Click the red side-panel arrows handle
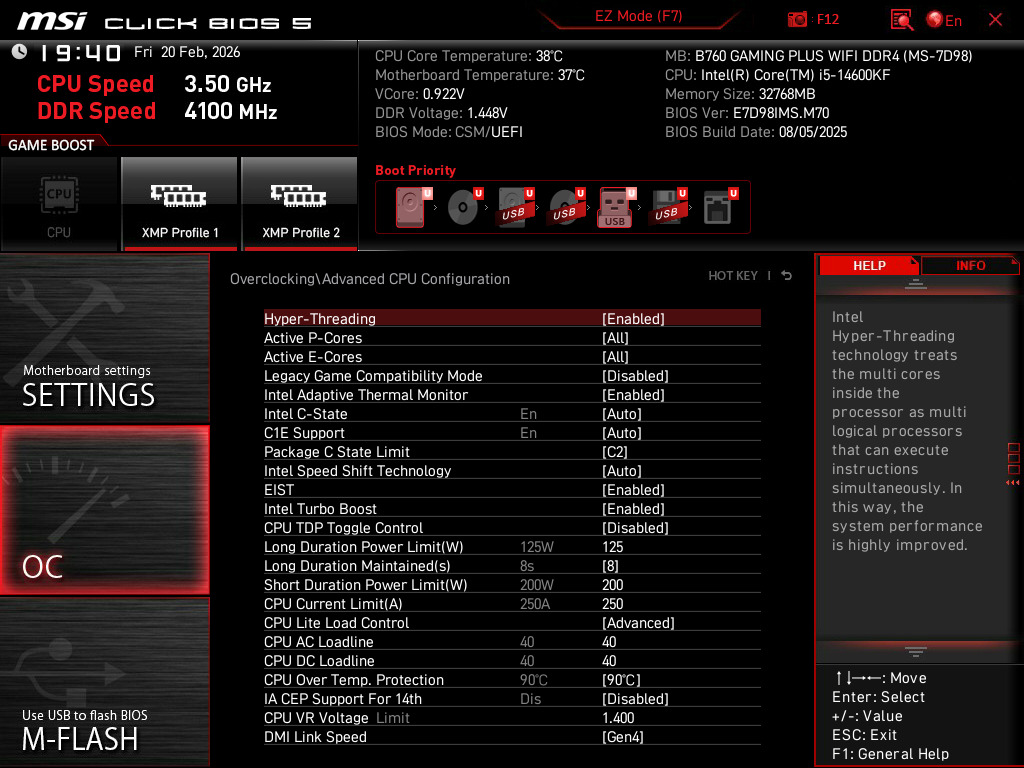The image size is (1024, 768). coord(1013,465)
